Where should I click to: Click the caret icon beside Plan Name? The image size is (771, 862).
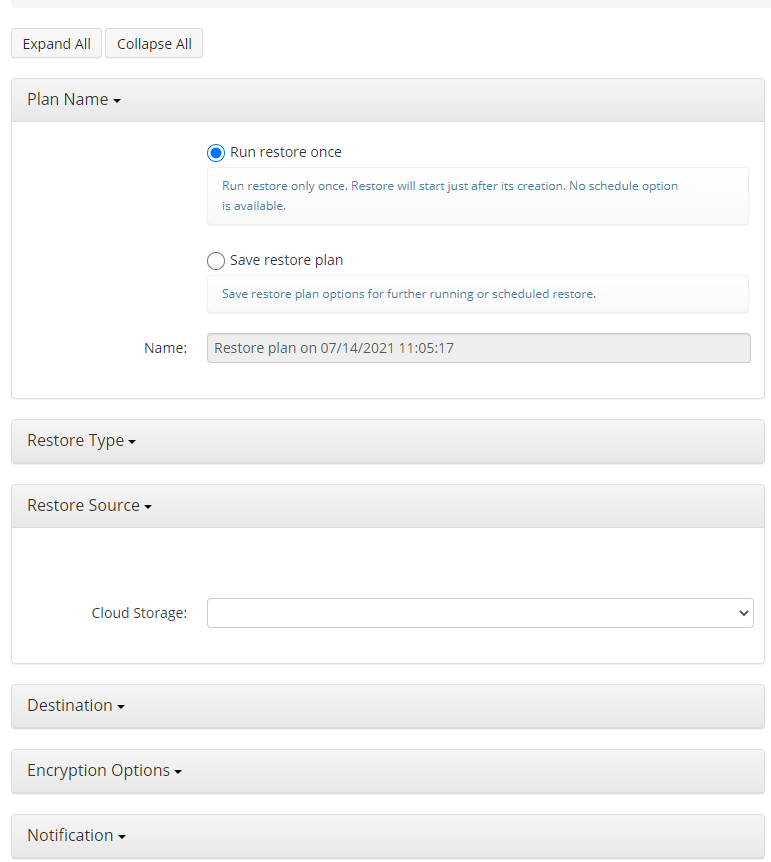(x=117, y=101)
